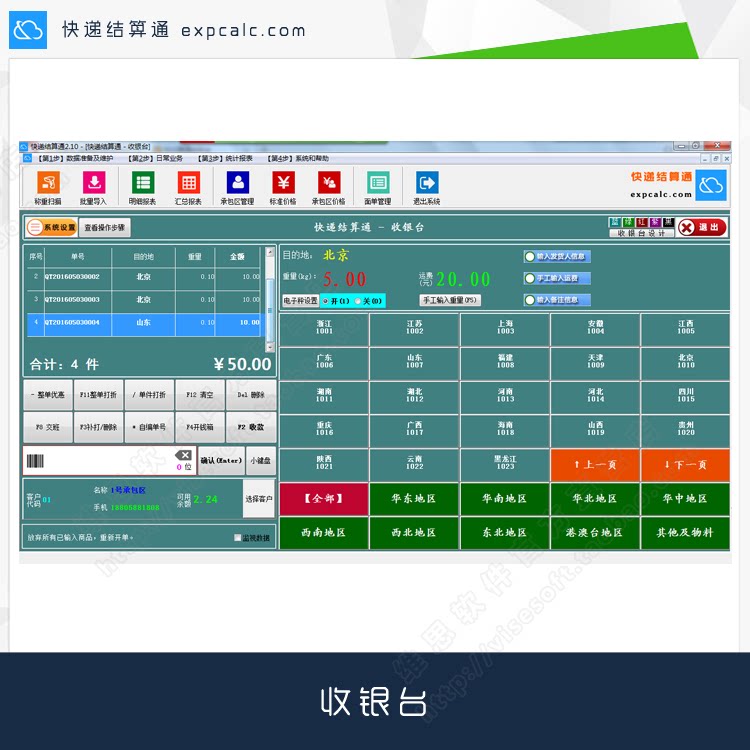Filter by 华南地区 region
Viewport: 750px width, 750px height.
(505, 499)
